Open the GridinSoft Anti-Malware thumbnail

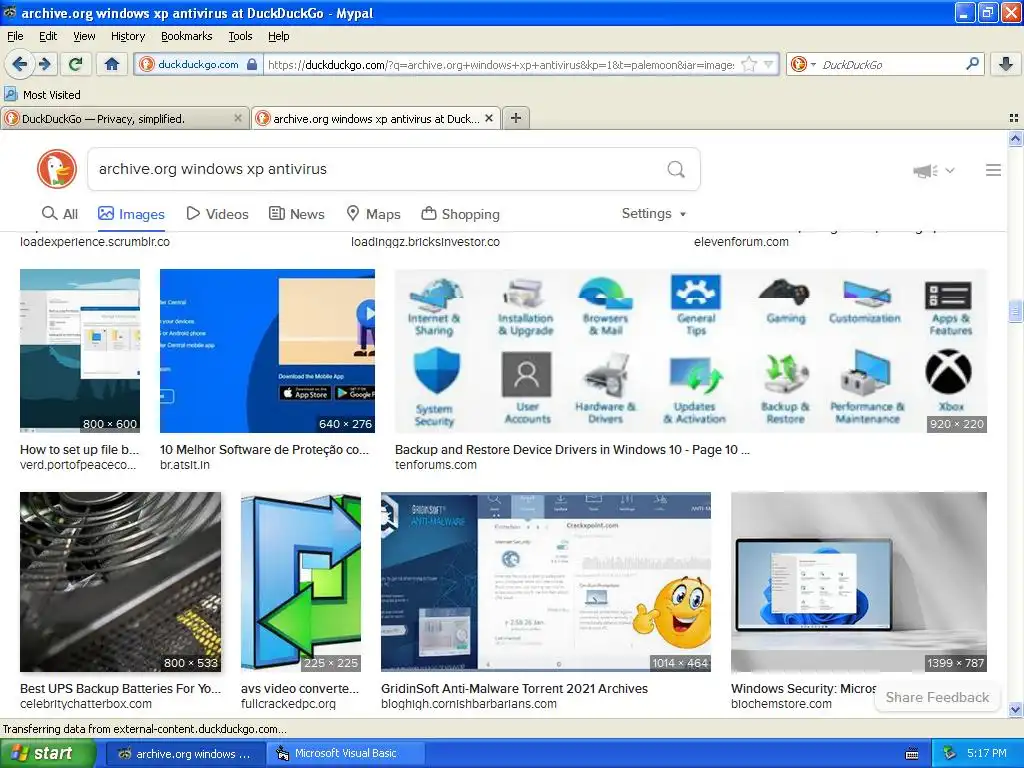tap(546, 582)
